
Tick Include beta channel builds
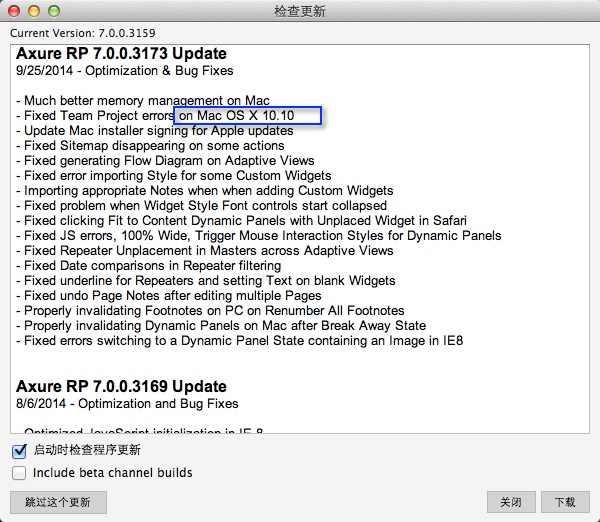click(x=19, y=473)
